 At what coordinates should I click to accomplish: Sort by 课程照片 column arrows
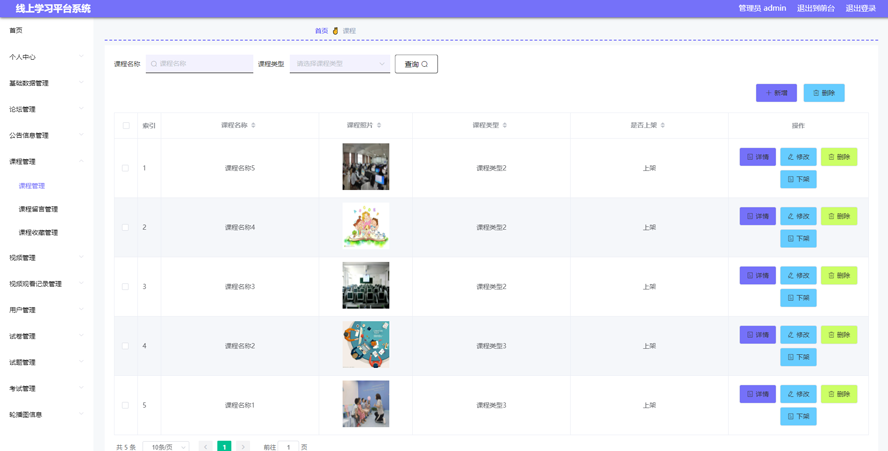point(379,125)
